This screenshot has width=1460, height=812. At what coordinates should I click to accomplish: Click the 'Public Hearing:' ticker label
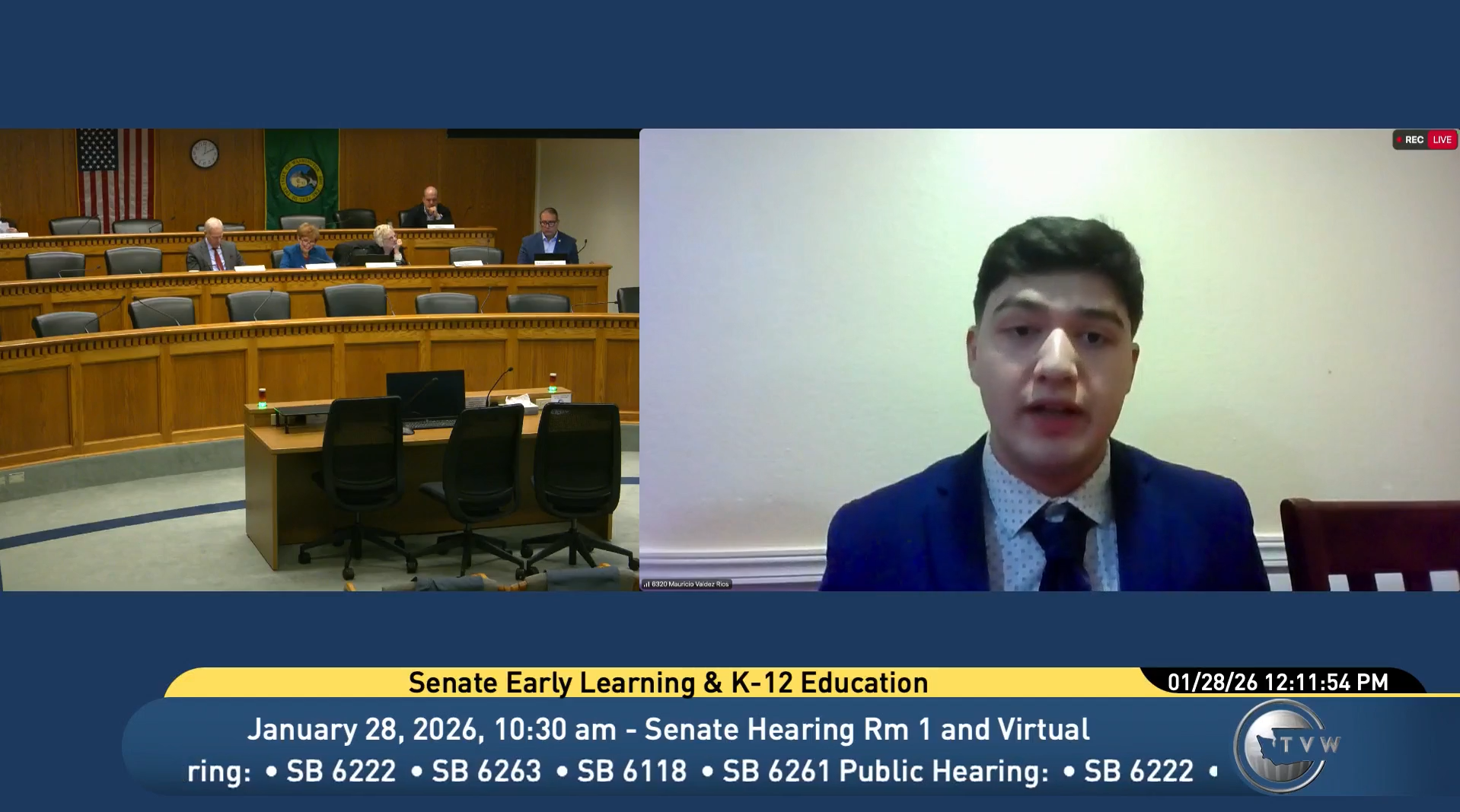[944, 771]
